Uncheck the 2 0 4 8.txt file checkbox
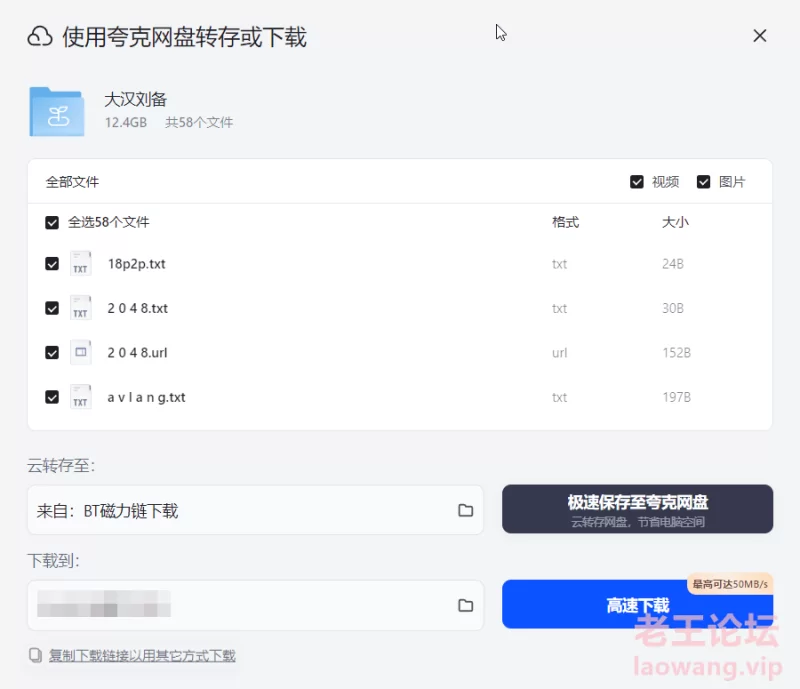 coord(52,308)
